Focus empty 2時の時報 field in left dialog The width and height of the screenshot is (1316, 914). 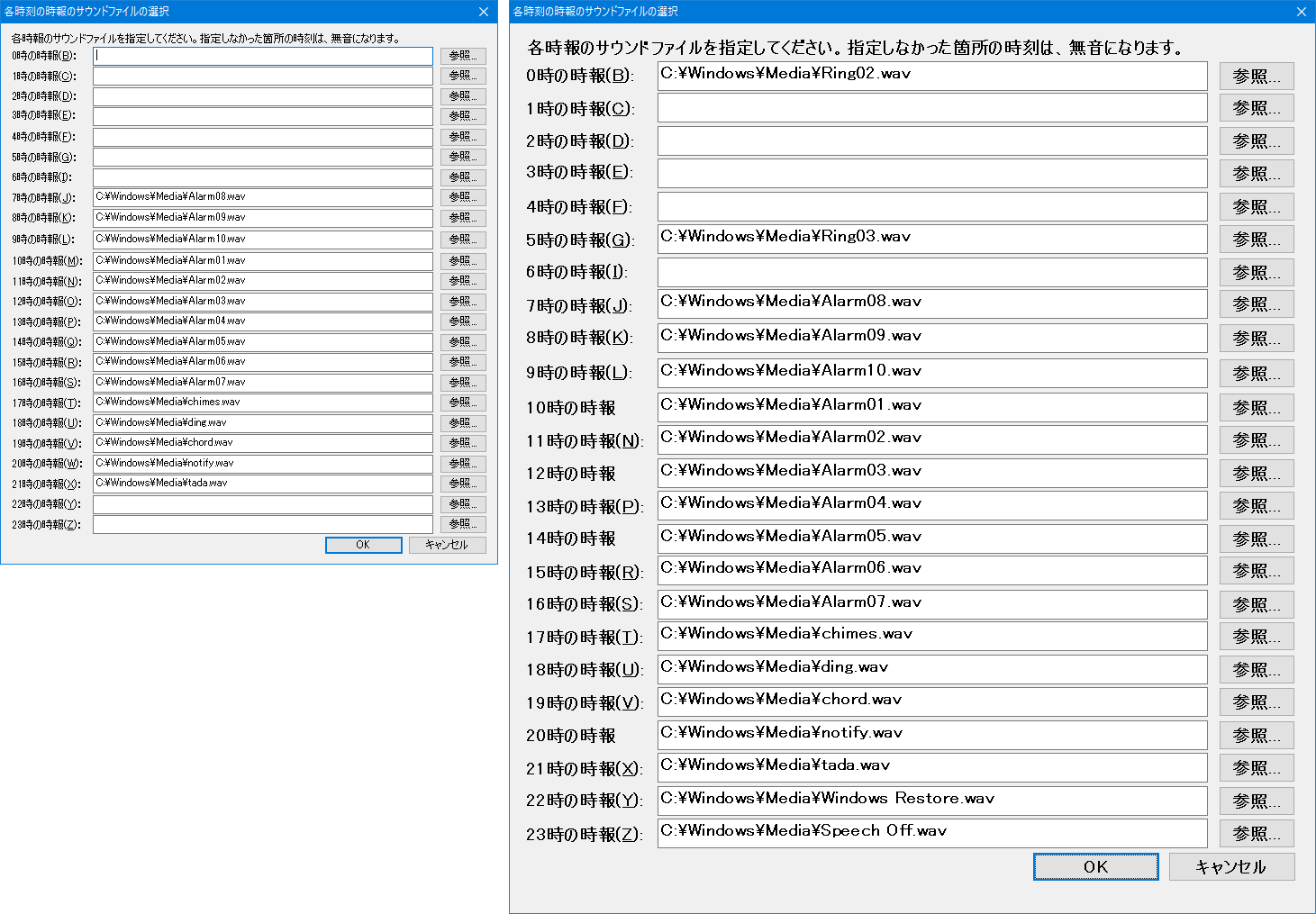click(x=263, y=96)
